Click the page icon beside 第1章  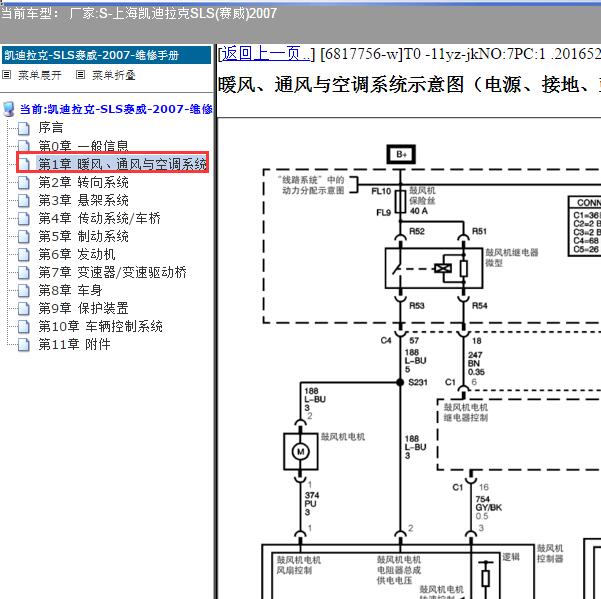click(x=24, y=164)
